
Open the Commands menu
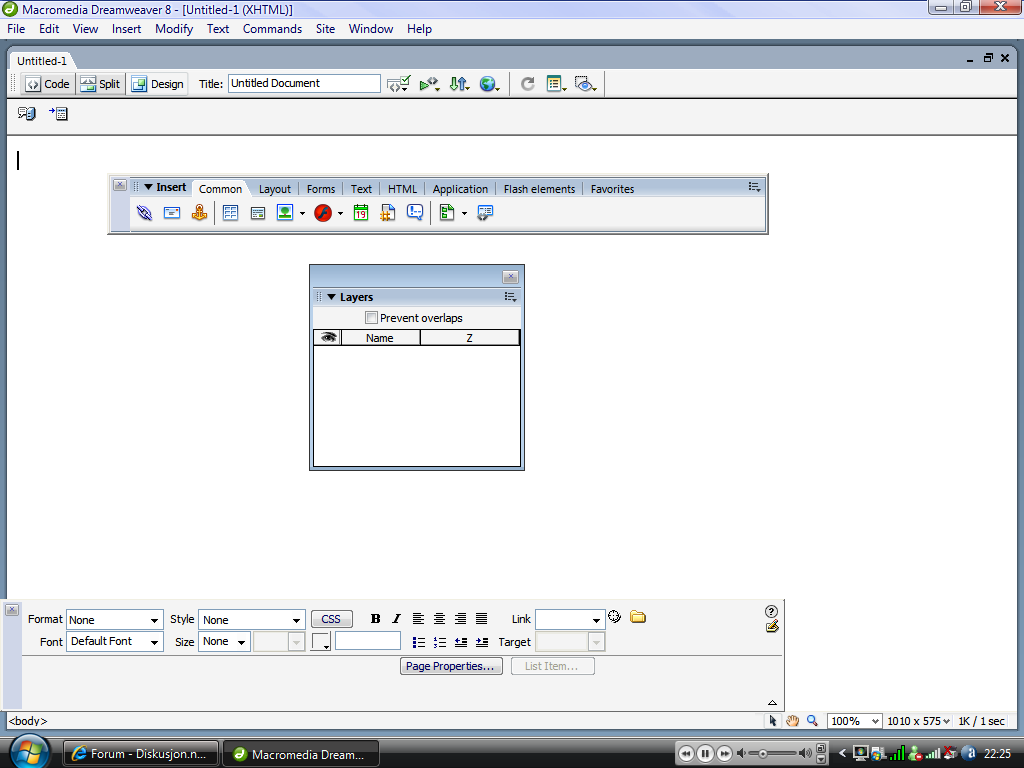coord(272,29)
